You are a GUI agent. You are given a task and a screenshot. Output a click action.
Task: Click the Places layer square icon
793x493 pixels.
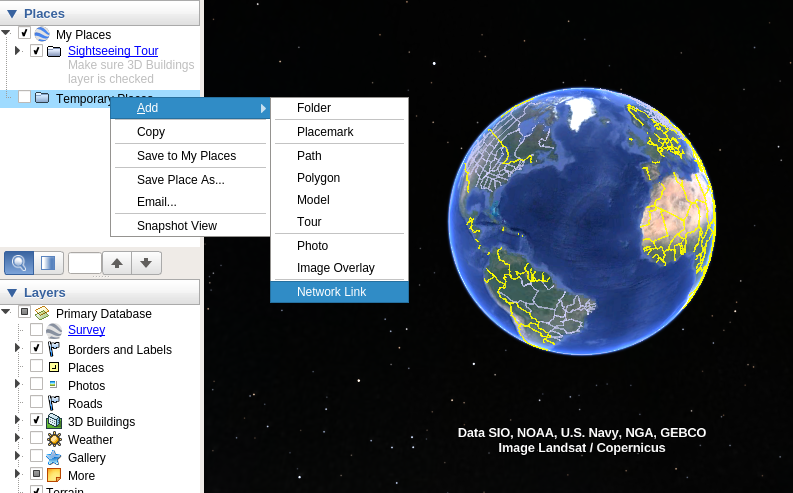[x=54, y=367]
